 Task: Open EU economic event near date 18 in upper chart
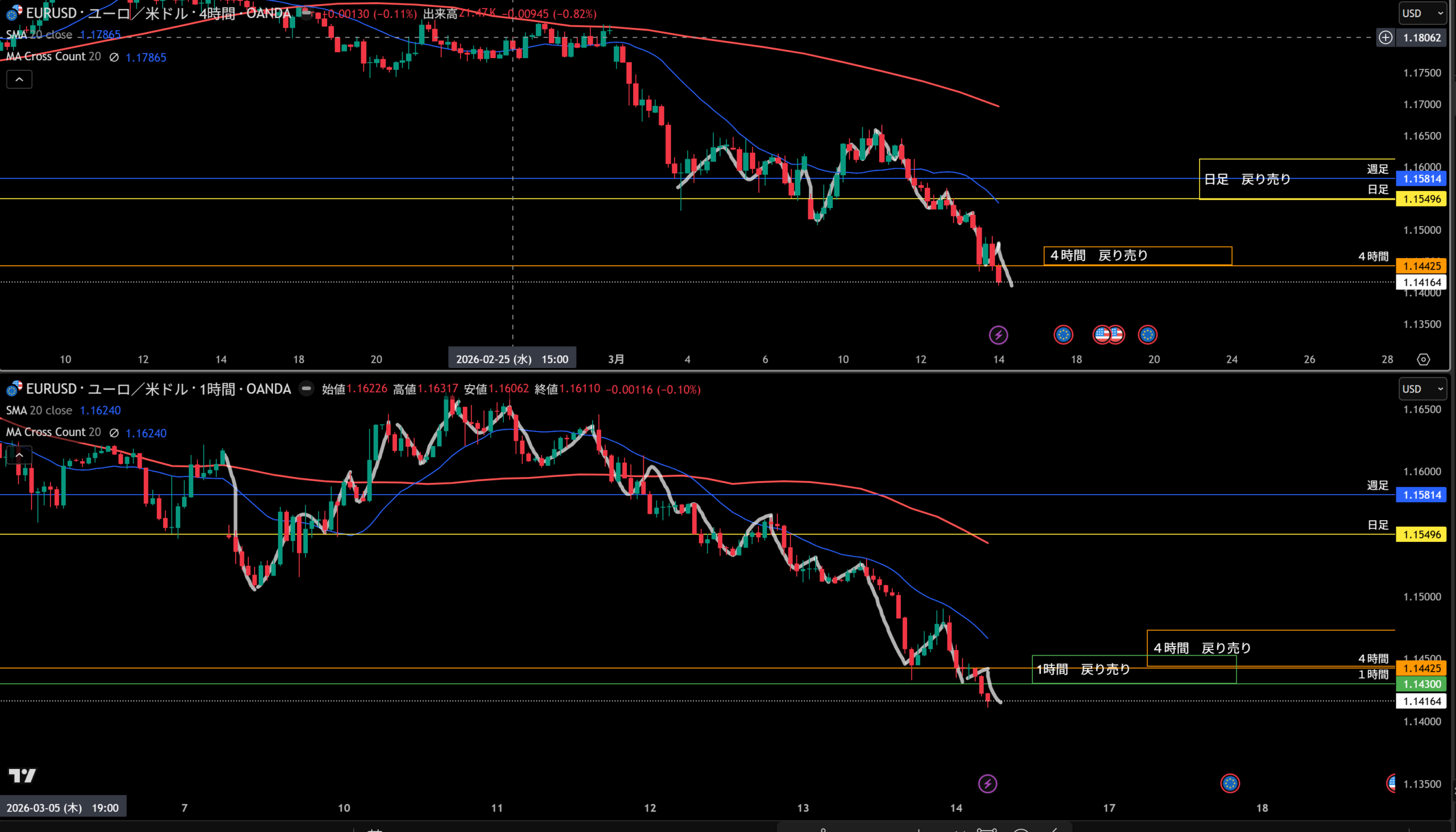pyautogui.click(x=1063, y=335)
